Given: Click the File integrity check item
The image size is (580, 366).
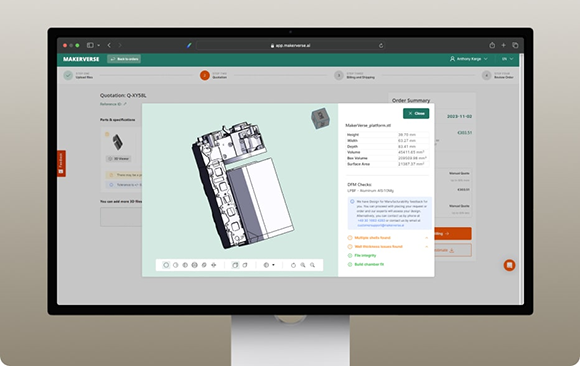Looking at the screenshot, I should pyautogui.click(x=362, y=255).
